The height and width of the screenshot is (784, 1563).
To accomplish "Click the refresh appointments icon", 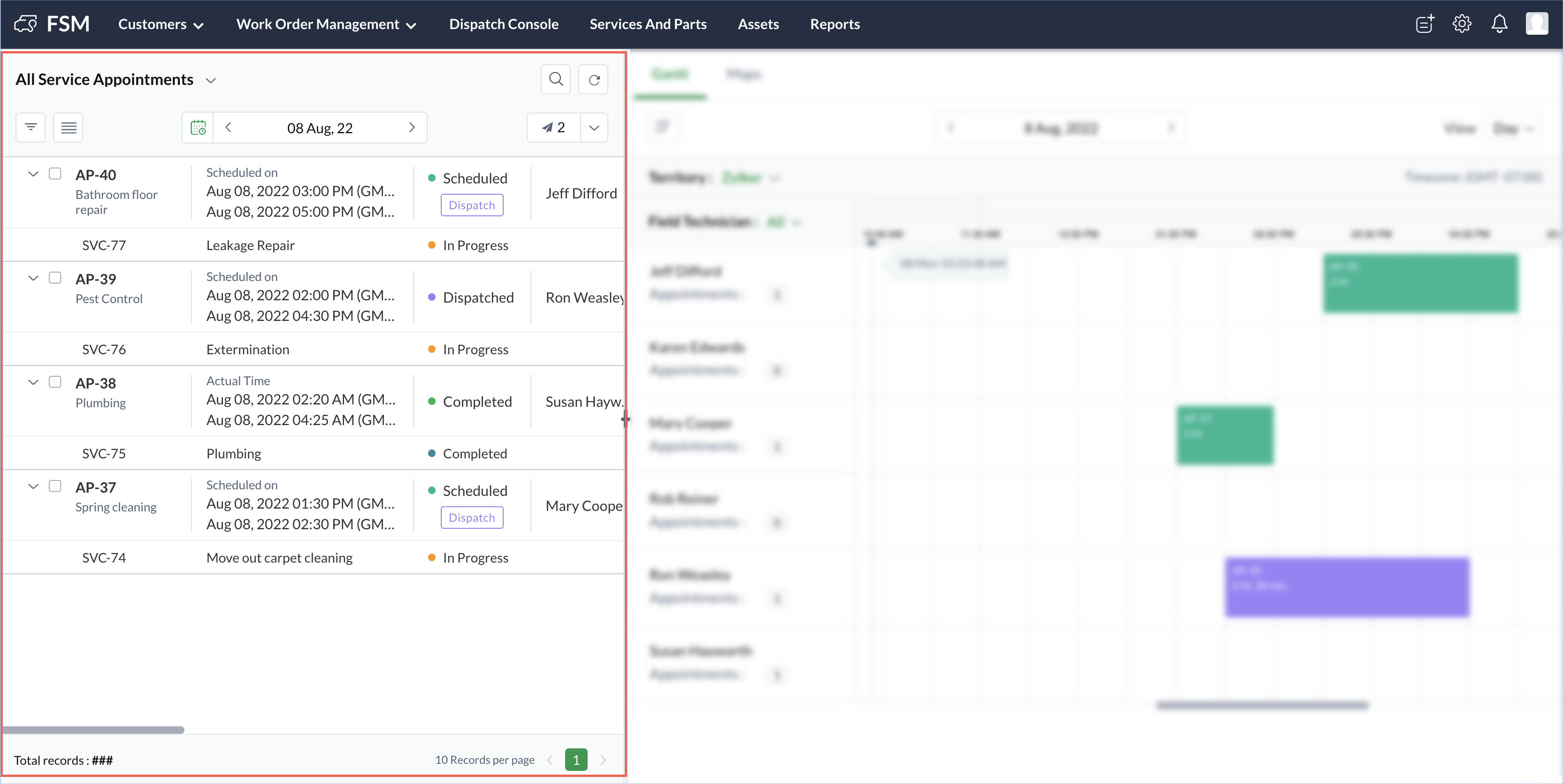I will click(593, 79).
